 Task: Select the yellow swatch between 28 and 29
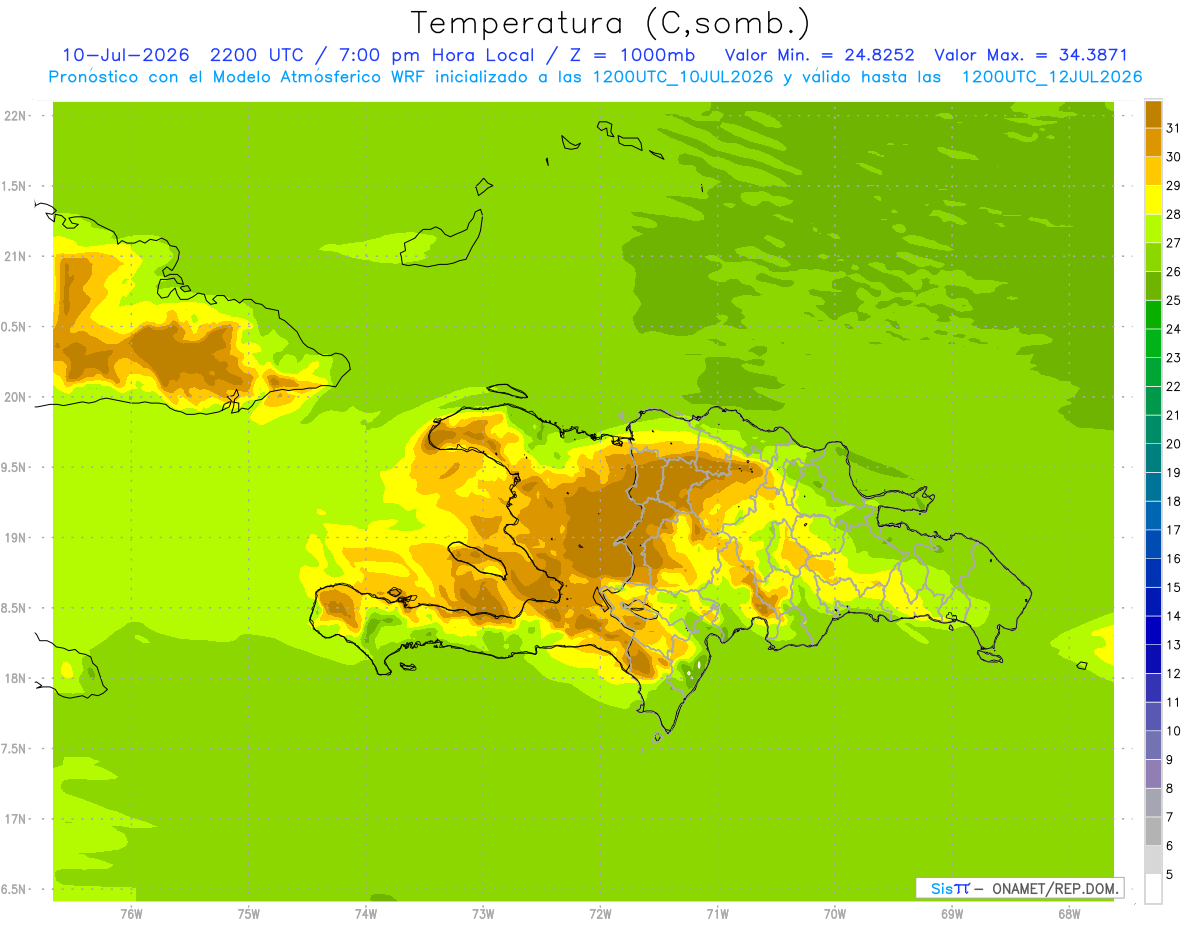(1153, 200)
